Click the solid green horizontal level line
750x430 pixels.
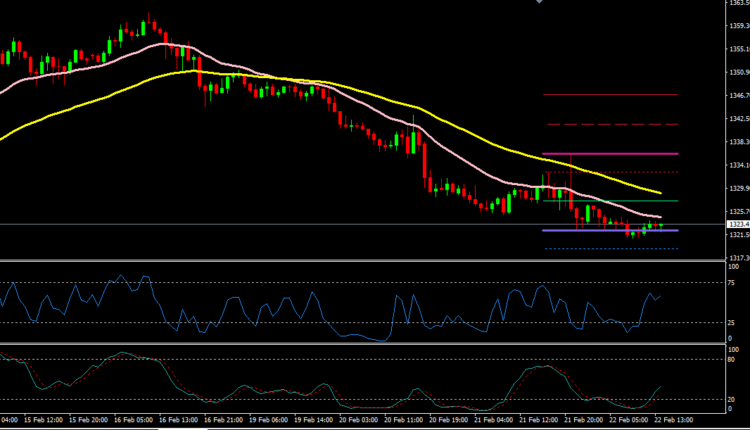point(610,201)
